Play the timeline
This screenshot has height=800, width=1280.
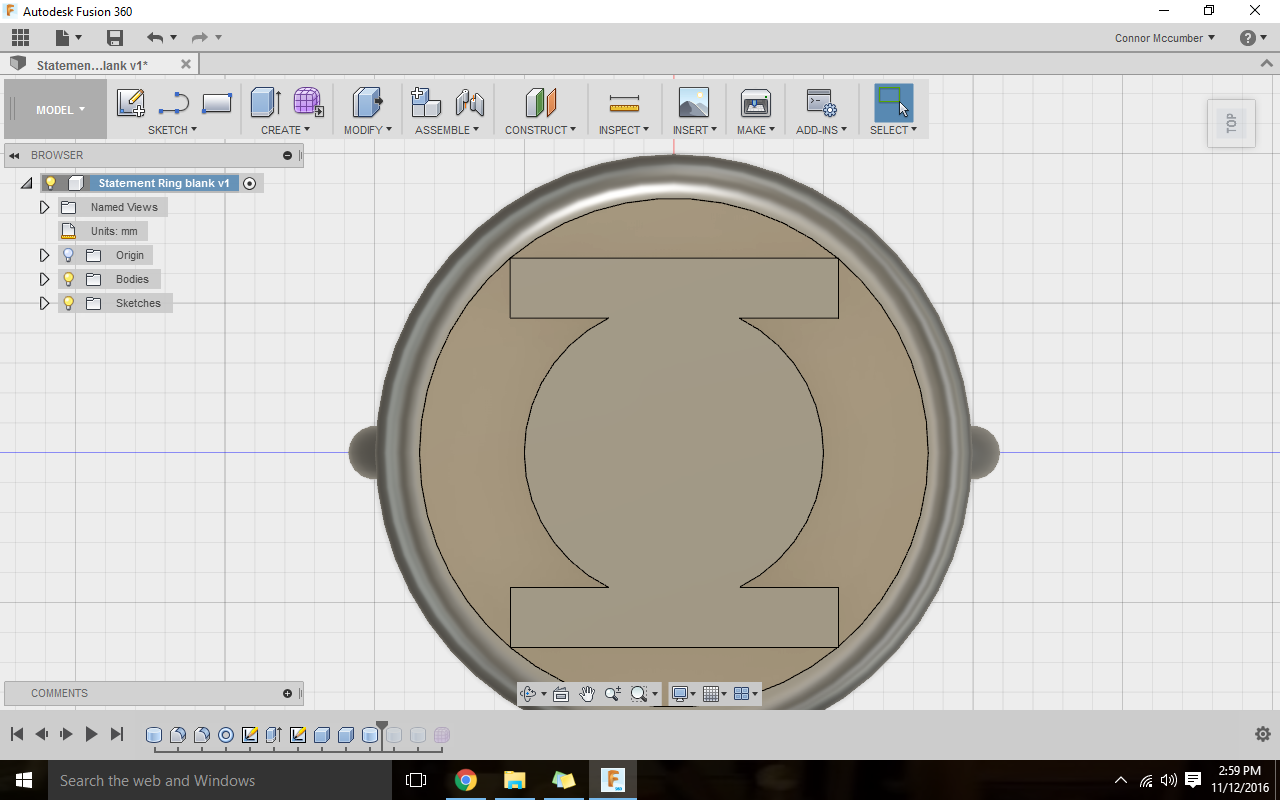[x=91, y=734]
